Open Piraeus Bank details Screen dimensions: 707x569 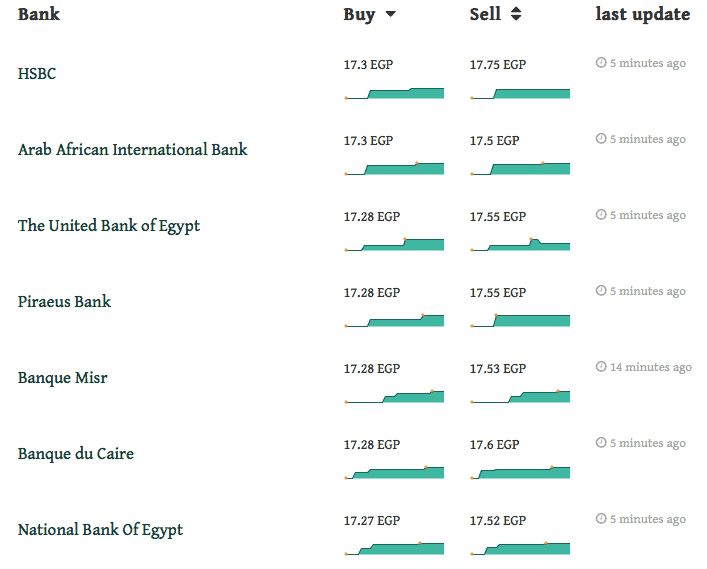point(64,301)
